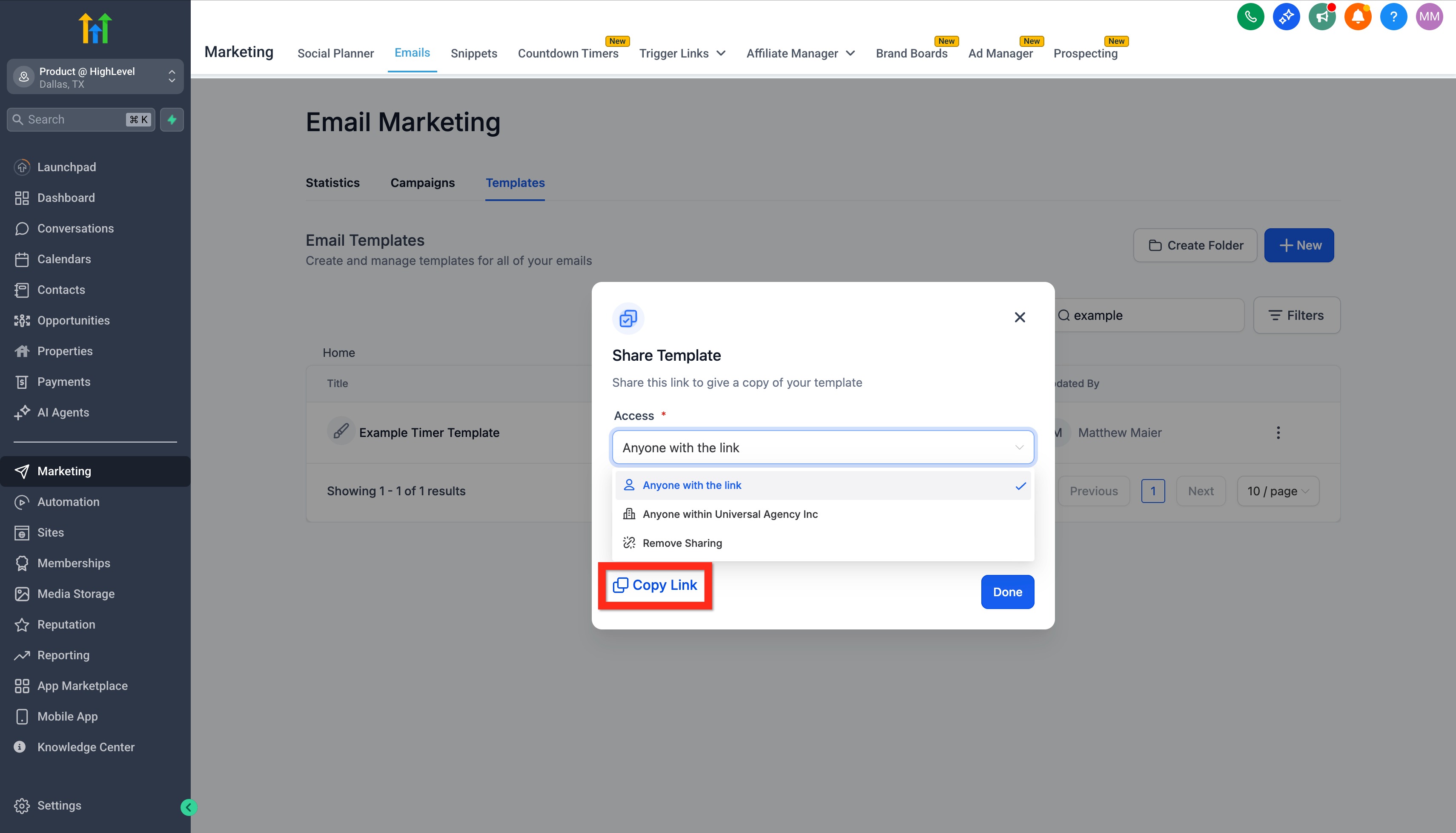
Task: Click the sidebar Search field
Action: 75,120
